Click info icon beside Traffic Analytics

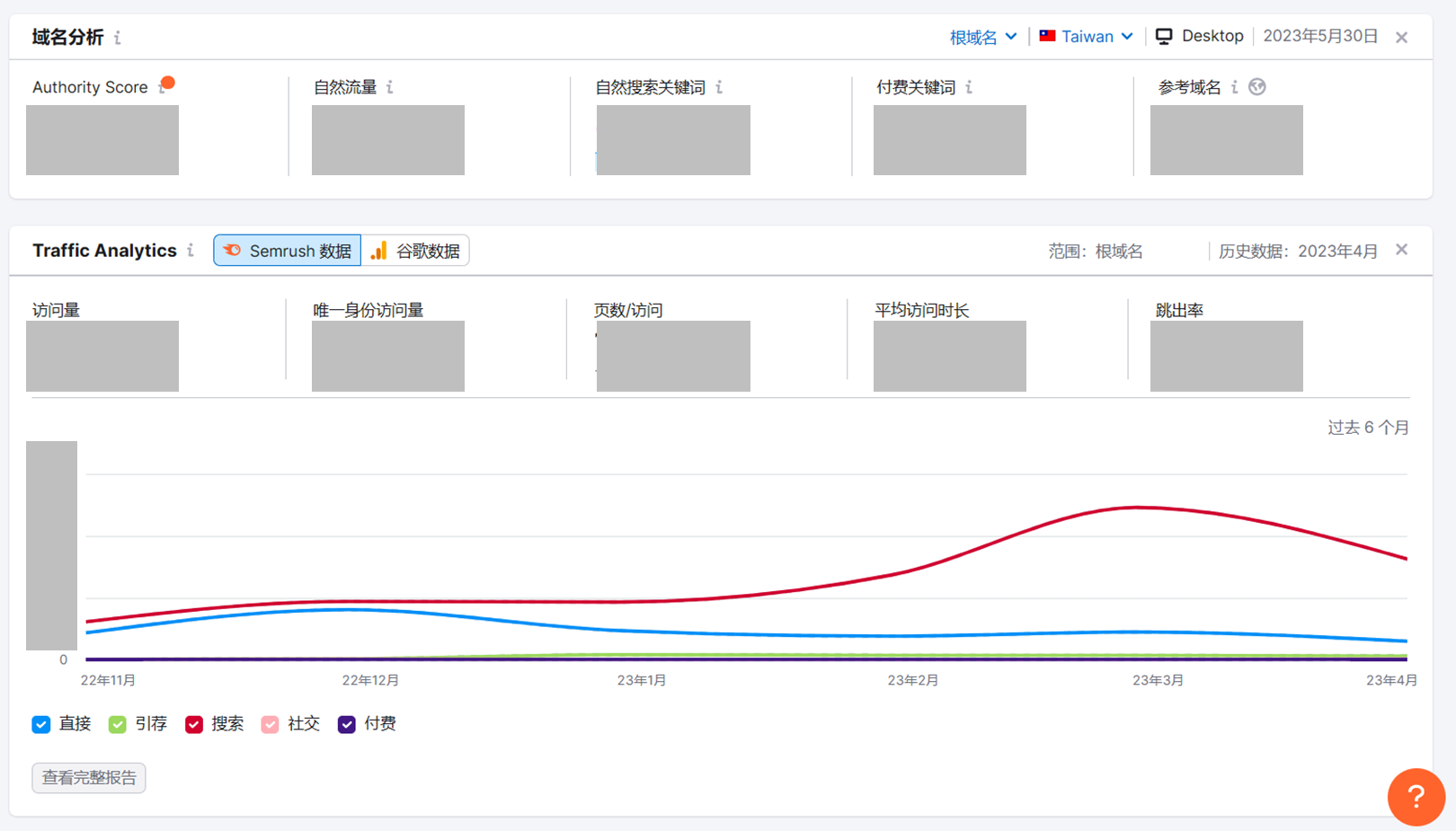191,251
